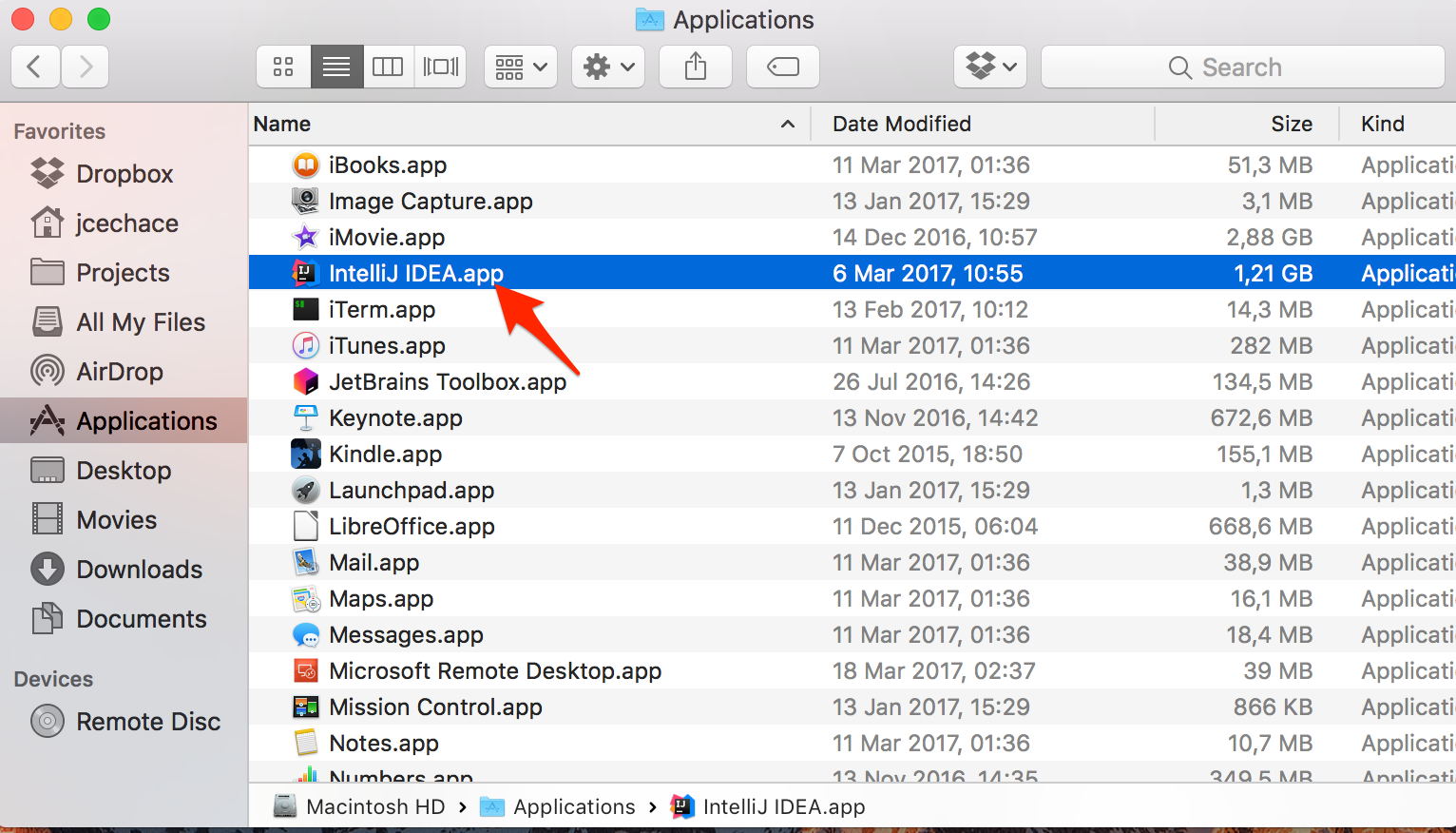The image size is (1456, 833).
Task: Click the IntelliJ IDEA app icon
Action: [x=305, y=273]
